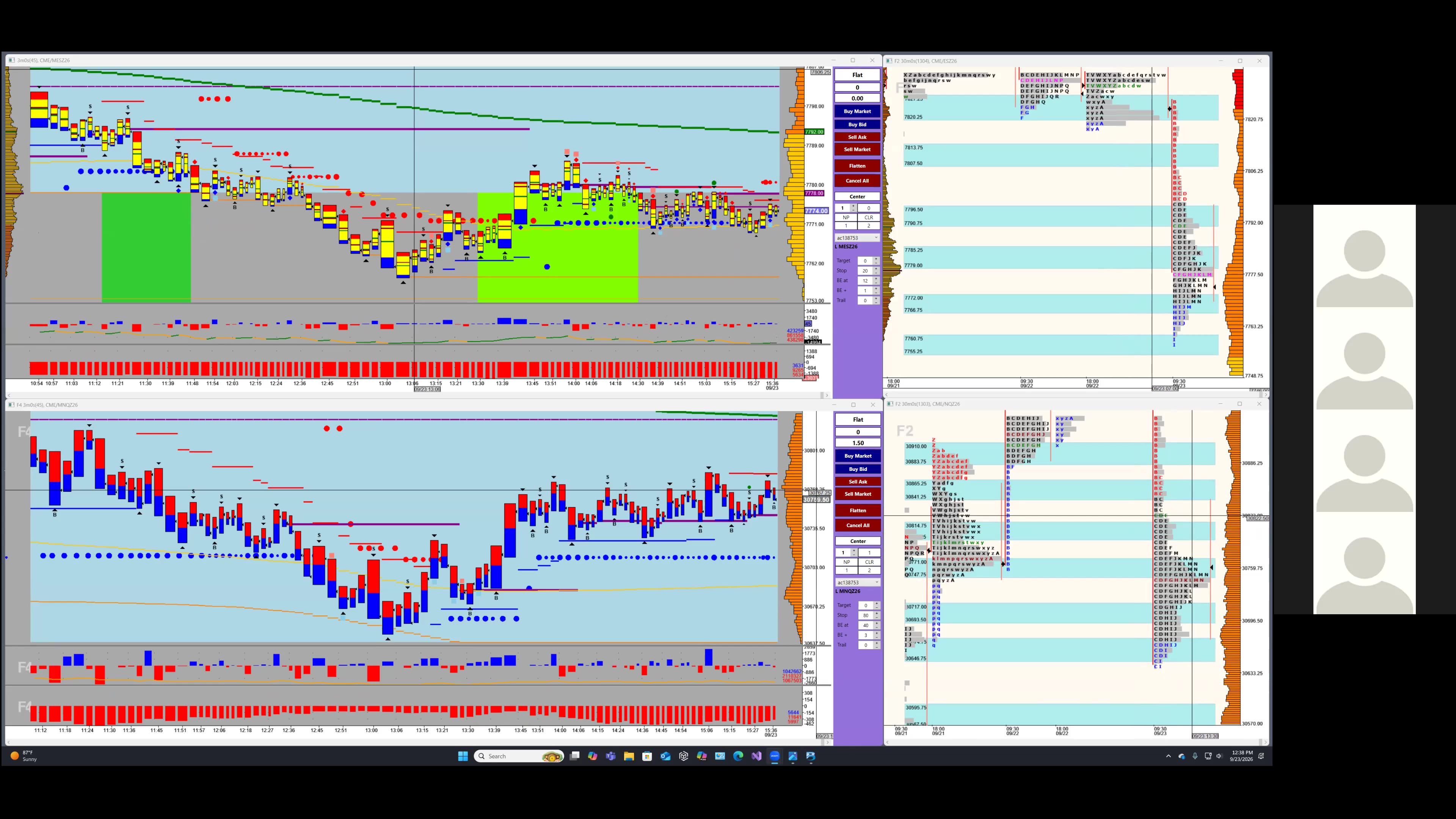Open volume control in system tray
The width and height of the screenshot is (1456, 819).
coord(1219,756)
